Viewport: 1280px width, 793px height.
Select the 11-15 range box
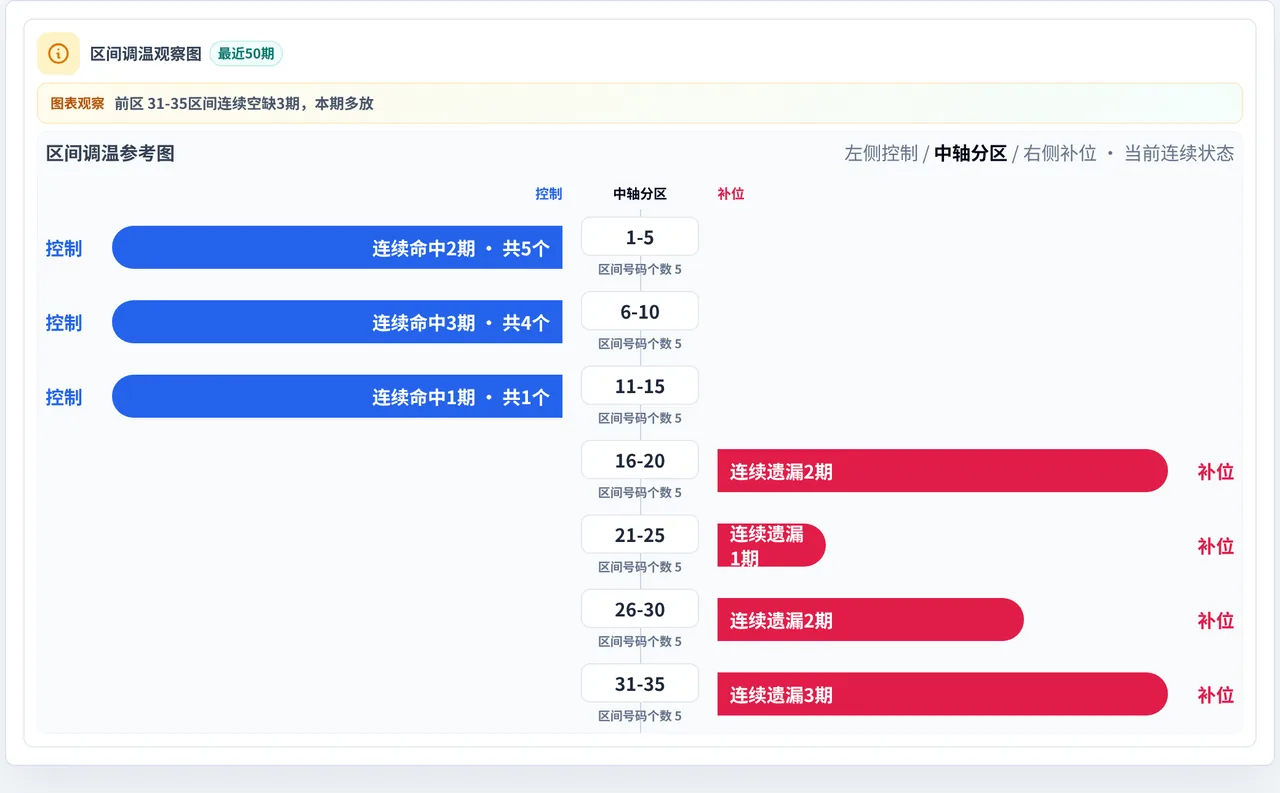[x=640, y=386]
